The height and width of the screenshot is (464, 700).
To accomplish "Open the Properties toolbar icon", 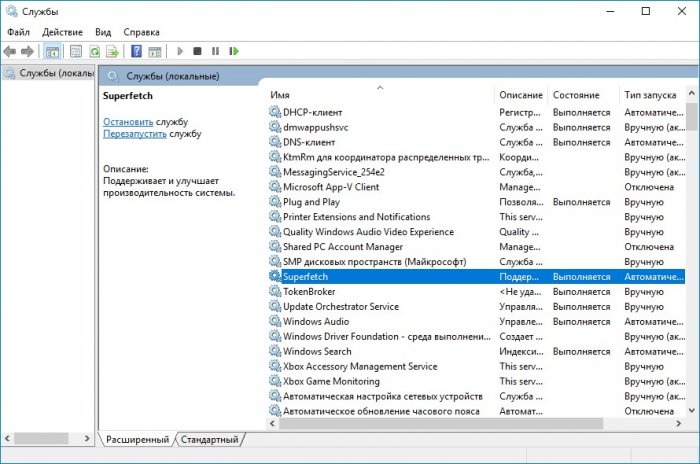I will coord(76,51).
